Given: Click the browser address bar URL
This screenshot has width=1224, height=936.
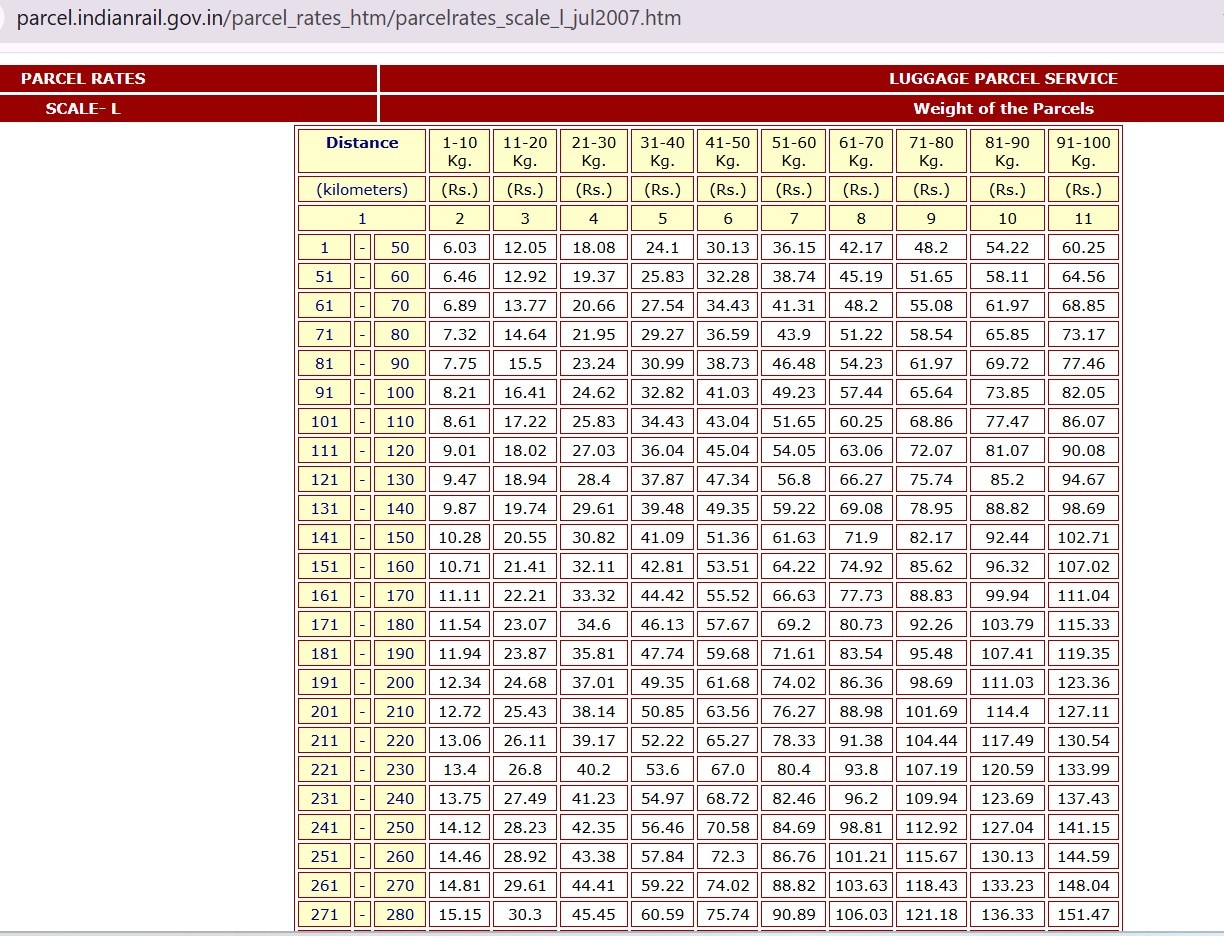Looking at the screenshot, I should point(348,18).
